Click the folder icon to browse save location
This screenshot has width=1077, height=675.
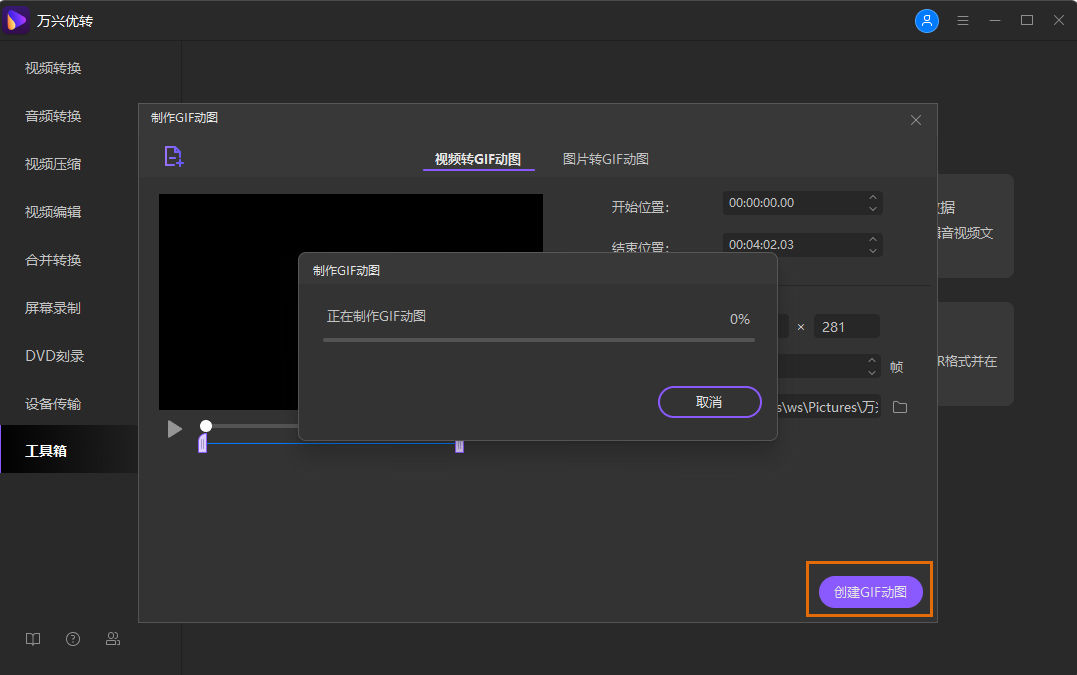coord(899,407)
